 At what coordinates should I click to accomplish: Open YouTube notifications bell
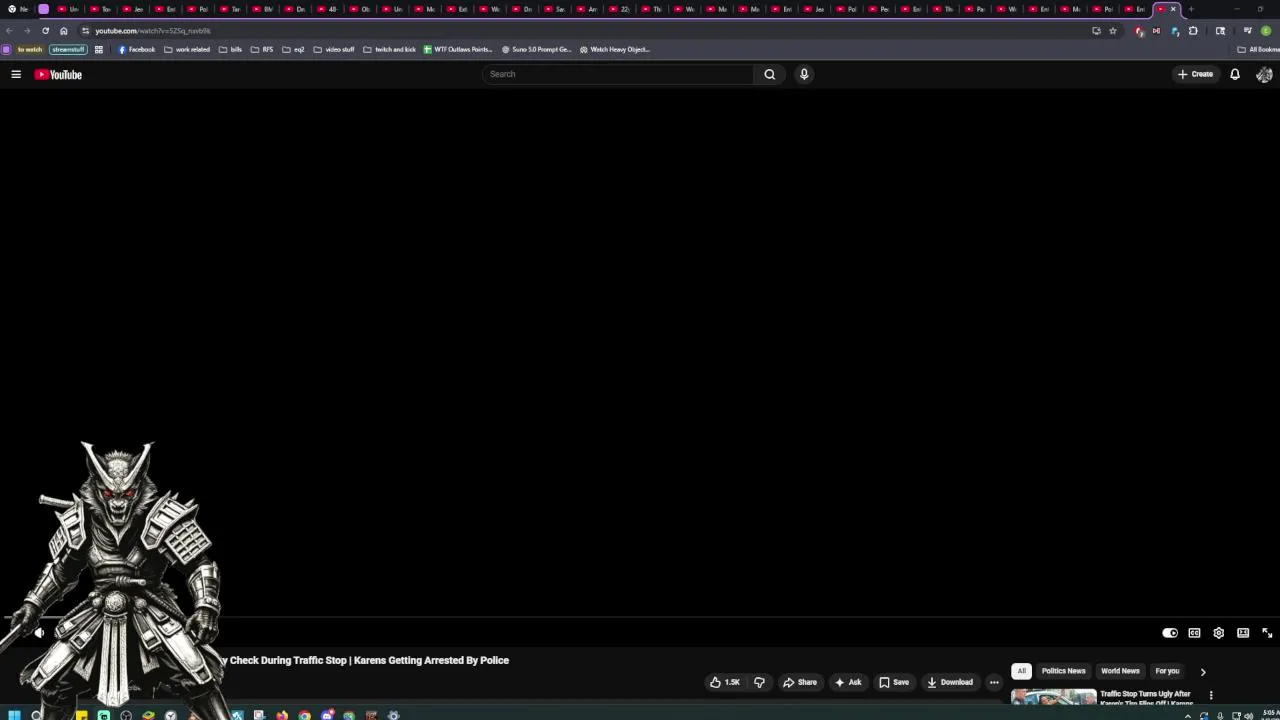tap(1235, 74)
